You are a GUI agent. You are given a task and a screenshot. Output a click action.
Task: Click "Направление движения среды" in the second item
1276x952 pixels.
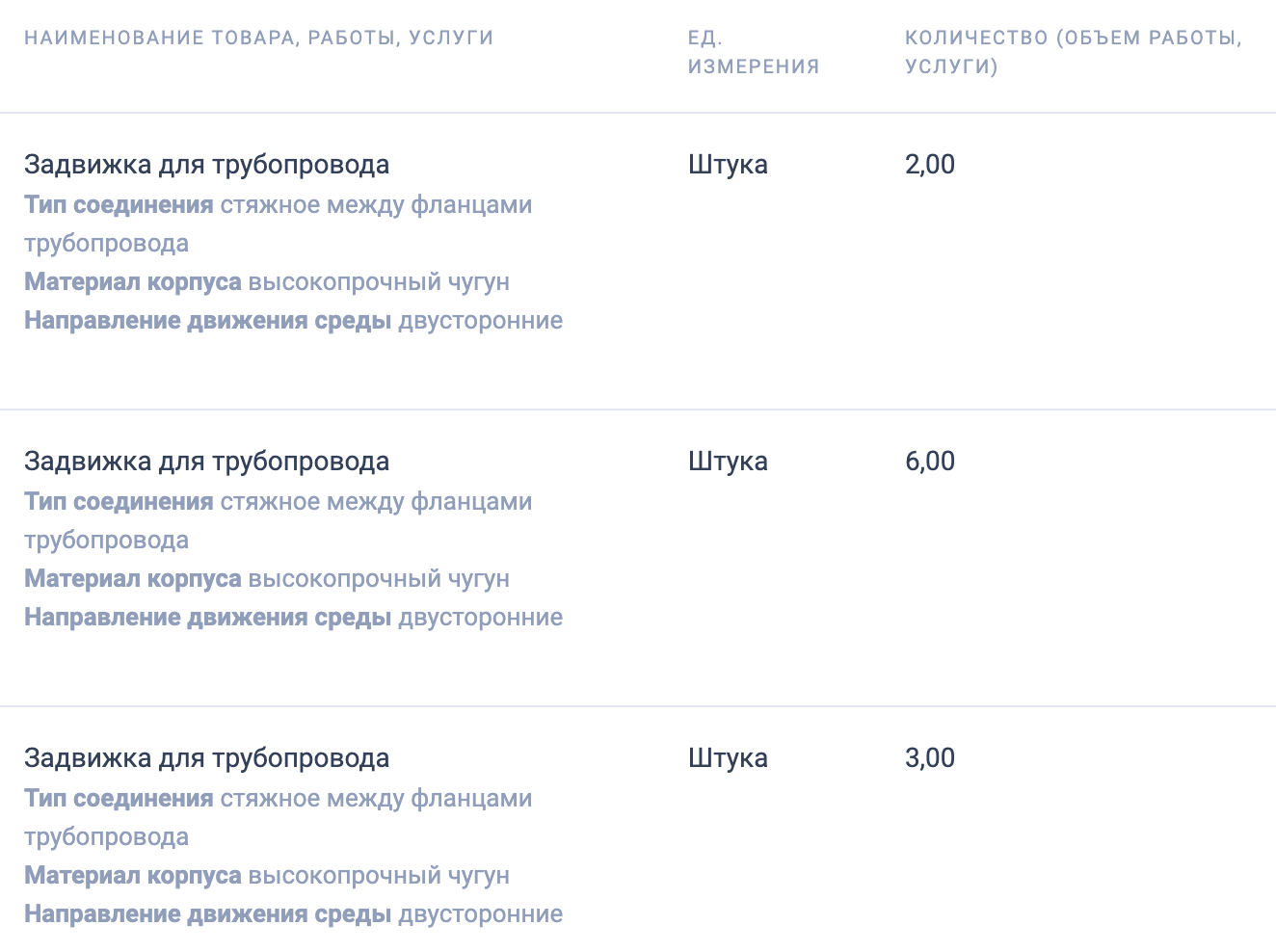[207, 618]
